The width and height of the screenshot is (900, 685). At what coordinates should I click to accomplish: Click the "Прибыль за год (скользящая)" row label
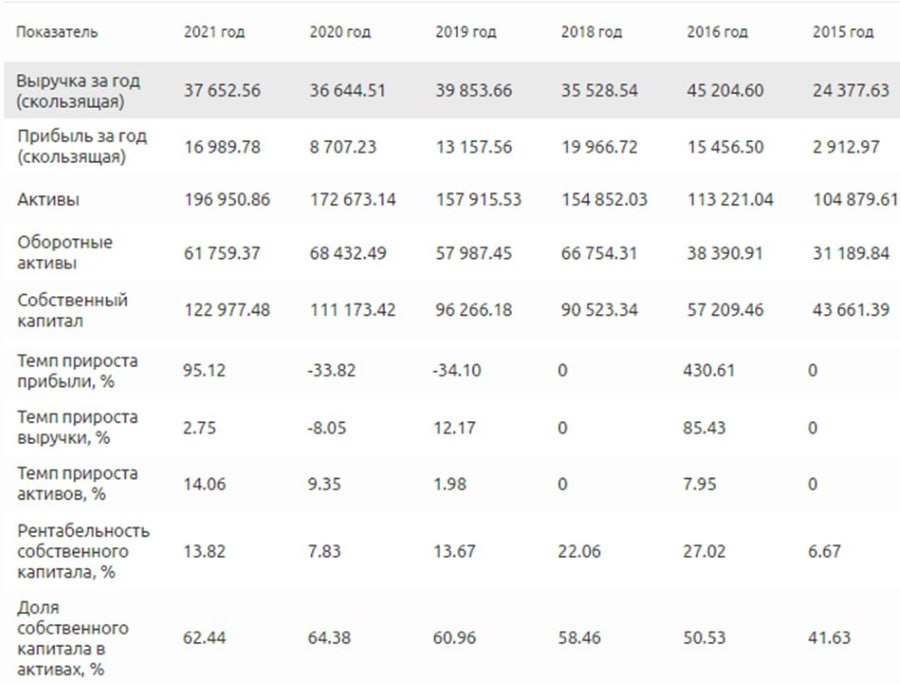pos(81,147)
